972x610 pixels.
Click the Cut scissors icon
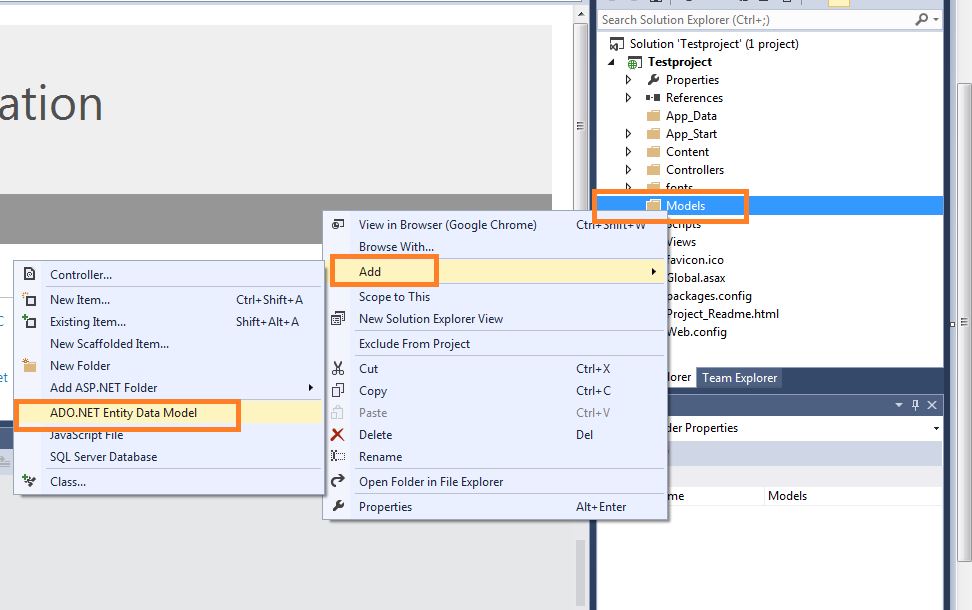(x=338, y=368)
